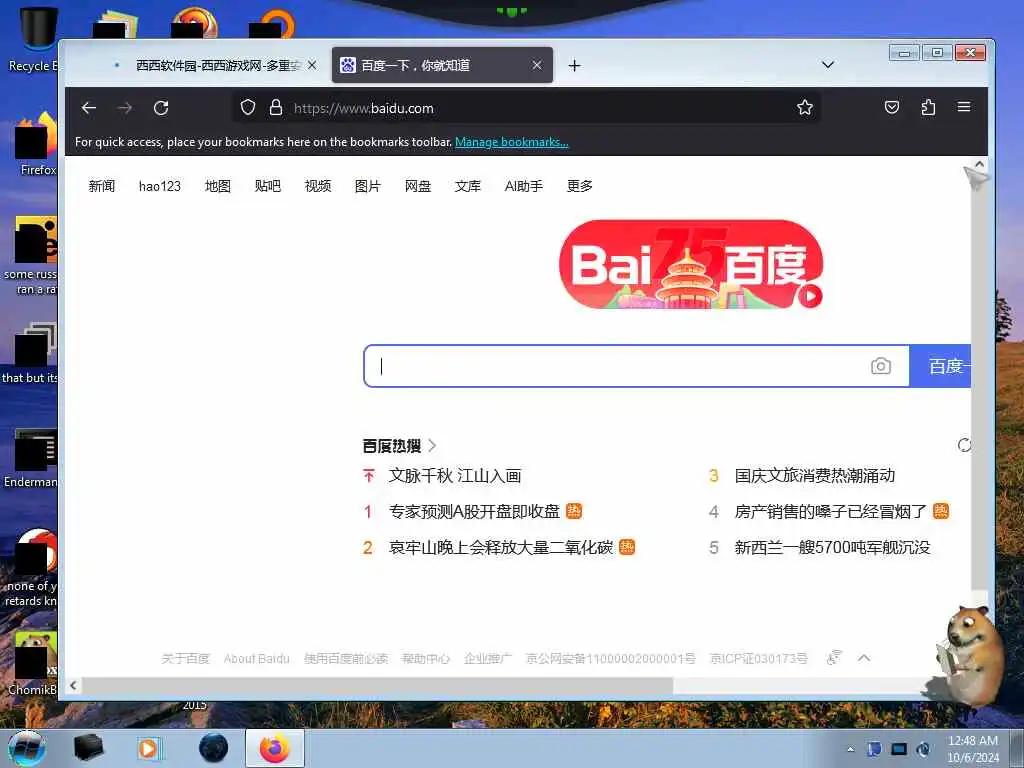Refresh the hot search list icon
1024x768 pixels.
pyautogui.click(x=964, y=445)
